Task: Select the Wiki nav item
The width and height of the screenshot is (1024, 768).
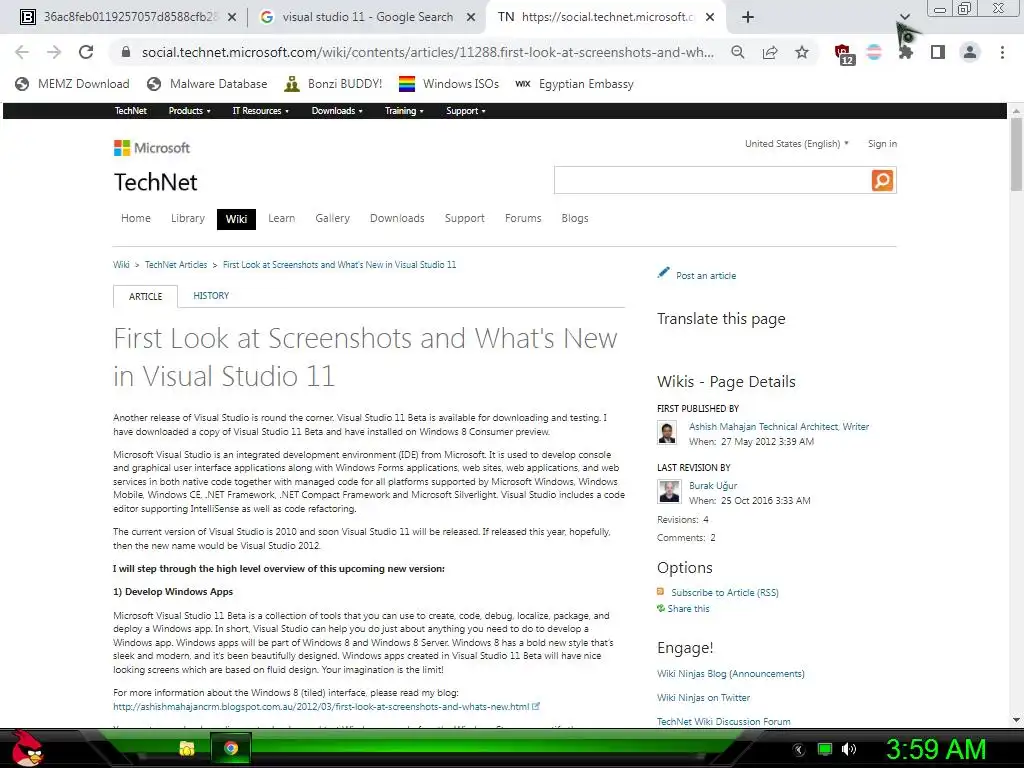Action: point(236,219)
